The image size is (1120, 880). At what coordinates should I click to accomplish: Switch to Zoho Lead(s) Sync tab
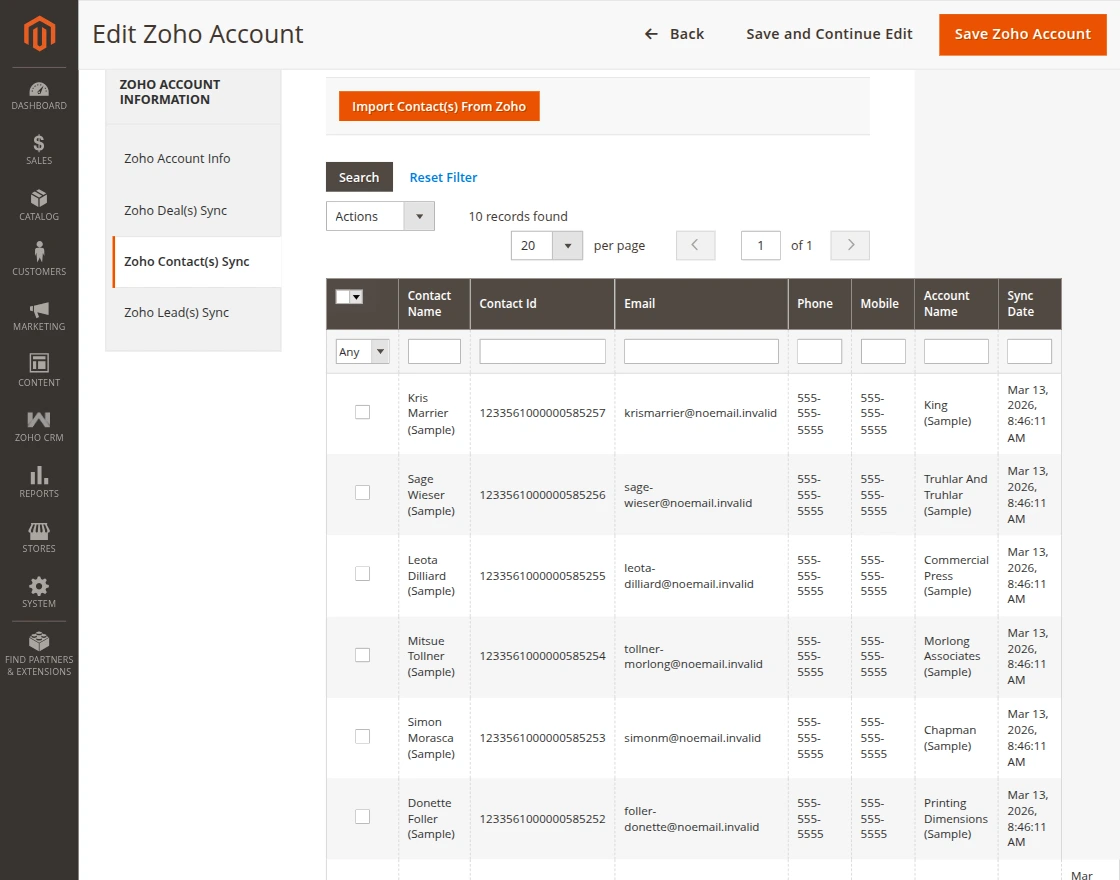coord(176,312)
